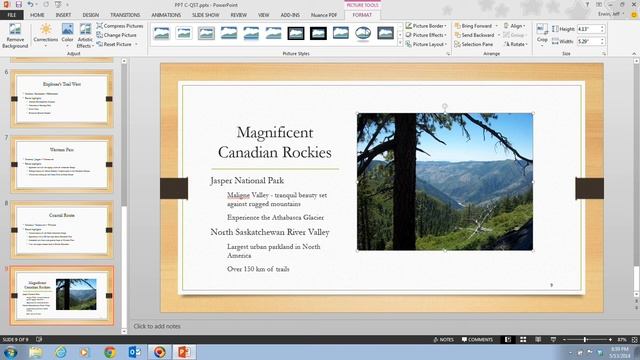Click the picture Width field

pyautogui.click(x=588, y=41)
